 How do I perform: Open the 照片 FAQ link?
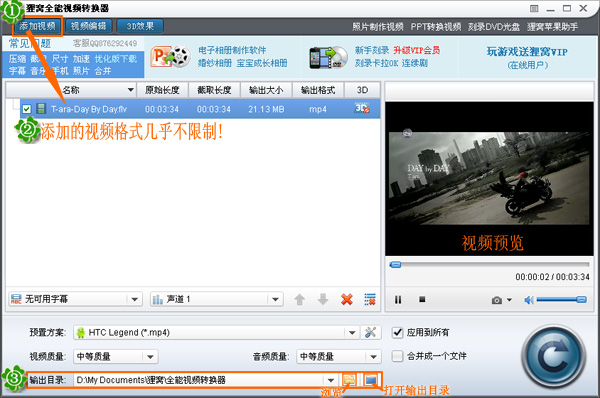coord(81,71)
